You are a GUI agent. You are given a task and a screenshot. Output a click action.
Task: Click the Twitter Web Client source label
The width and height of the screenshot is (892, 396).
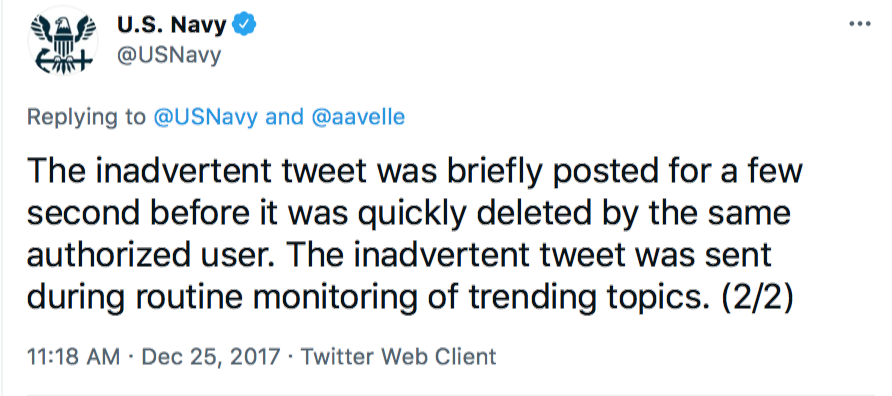pyautogui.click(x=398, y=357)
